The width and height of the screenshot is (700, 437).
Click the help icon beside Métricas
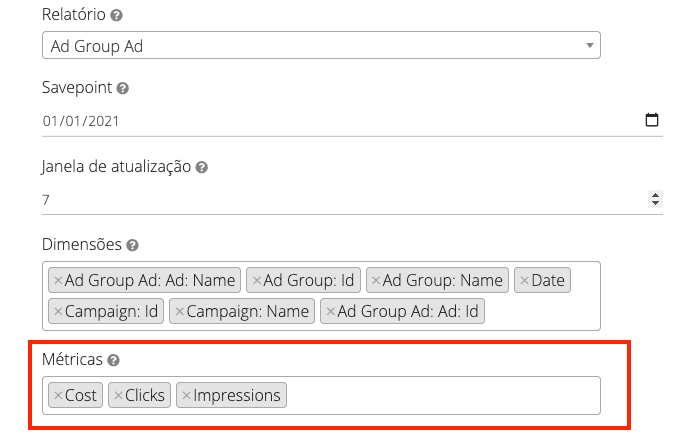tap(113, 359)
